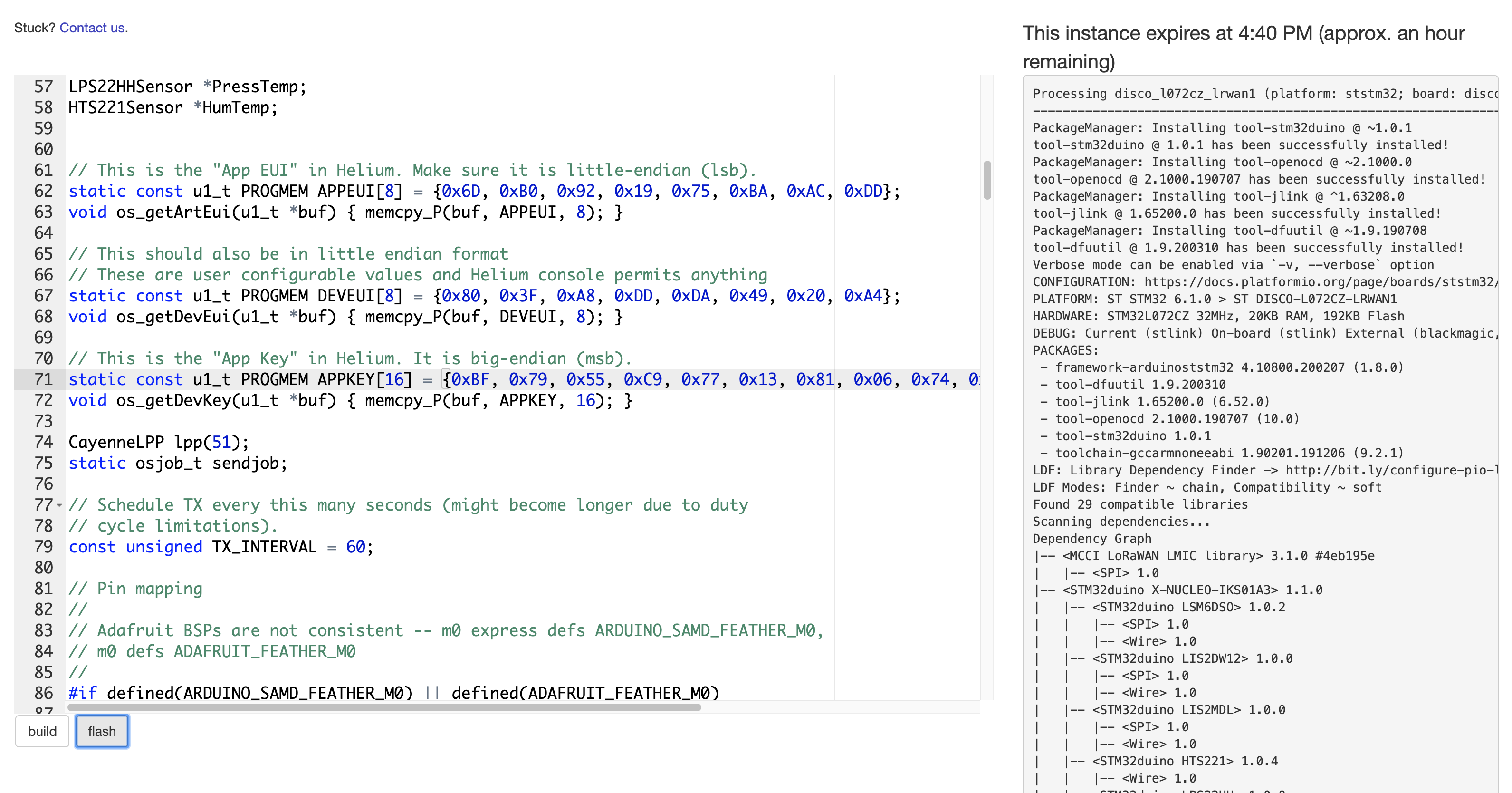Screen dimensions: 1512x793
Task: Open the Contact us link
Action: pyautogui.click(x=92, y=28)
